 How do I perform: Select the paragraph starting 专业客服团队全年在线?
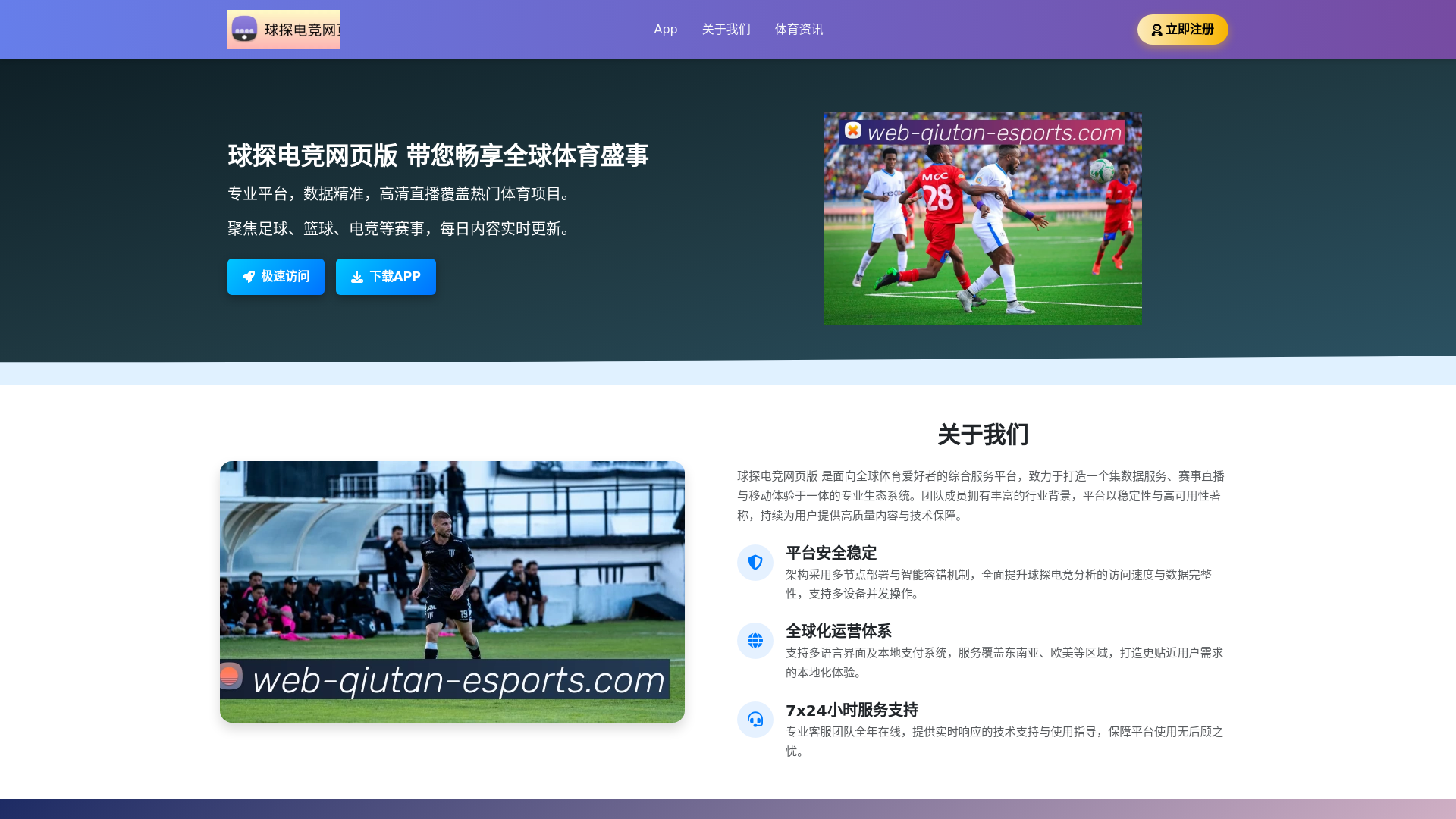click(1004, 741)
